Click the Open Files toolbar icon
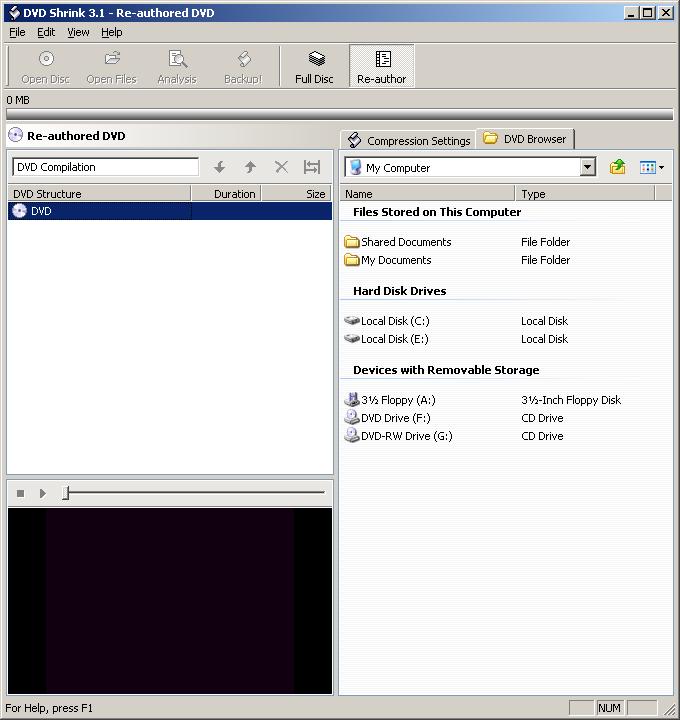This screenshot has height=720, width=680. 112,67
